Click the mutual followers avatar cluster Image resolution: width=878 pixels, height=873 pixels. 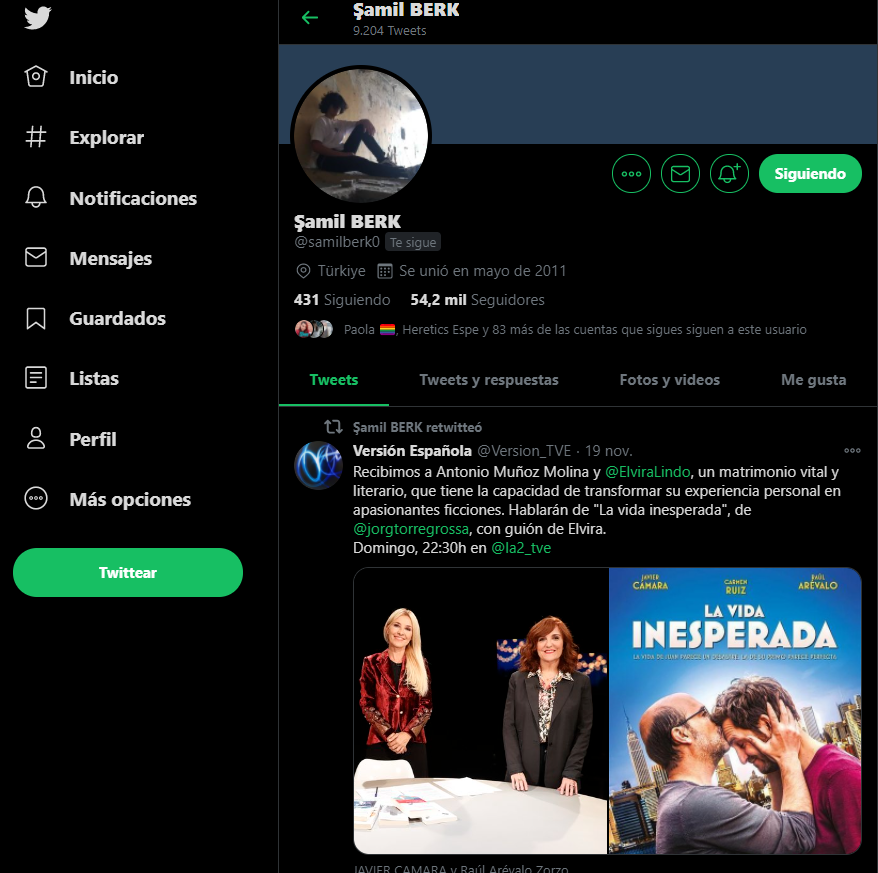coord(314,329)
